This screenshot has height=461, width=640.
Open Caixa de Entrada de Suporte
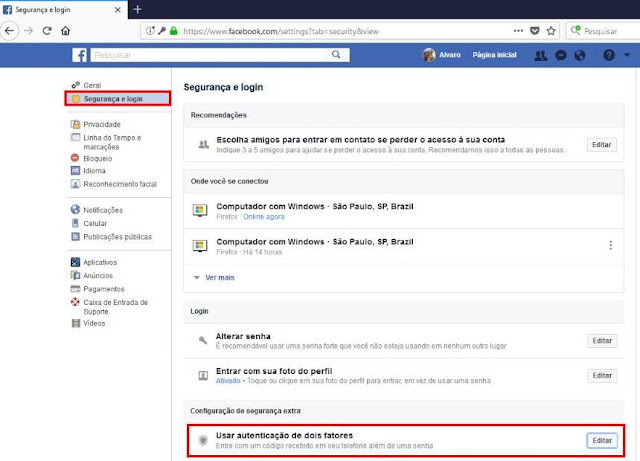point(116,307)
